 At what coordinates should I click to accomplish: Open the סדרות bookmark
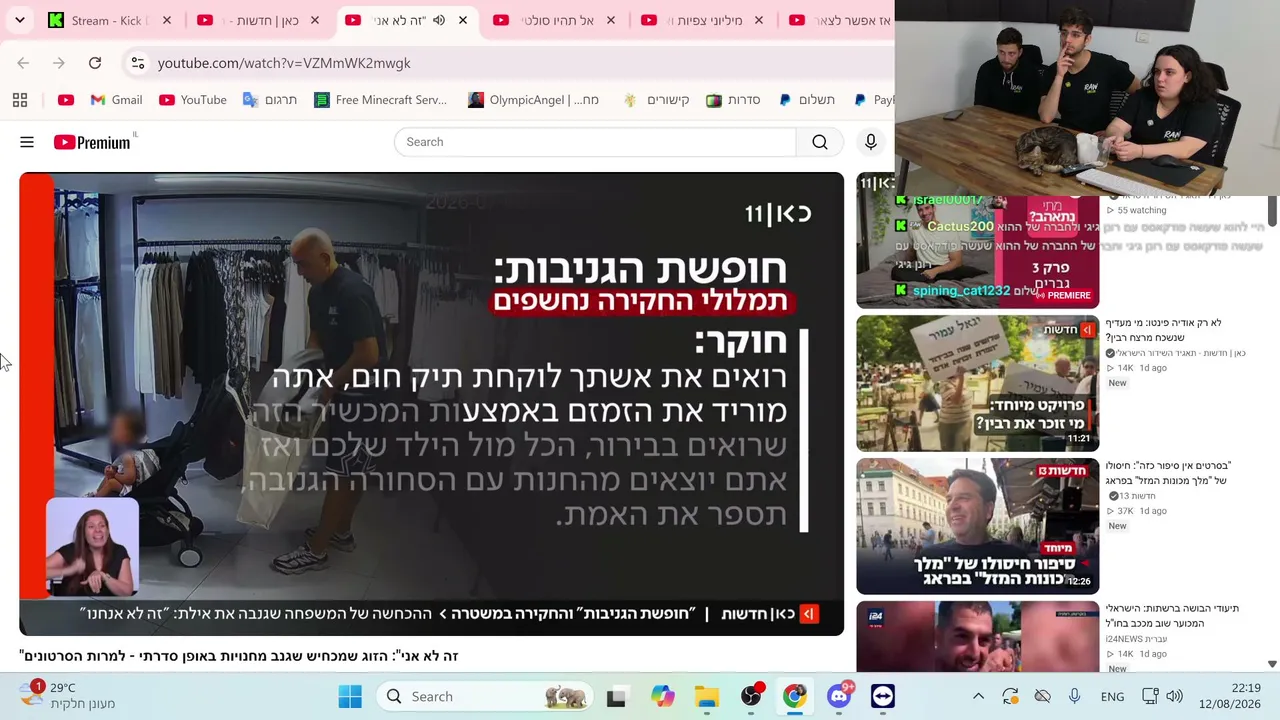tap(733, 100)
